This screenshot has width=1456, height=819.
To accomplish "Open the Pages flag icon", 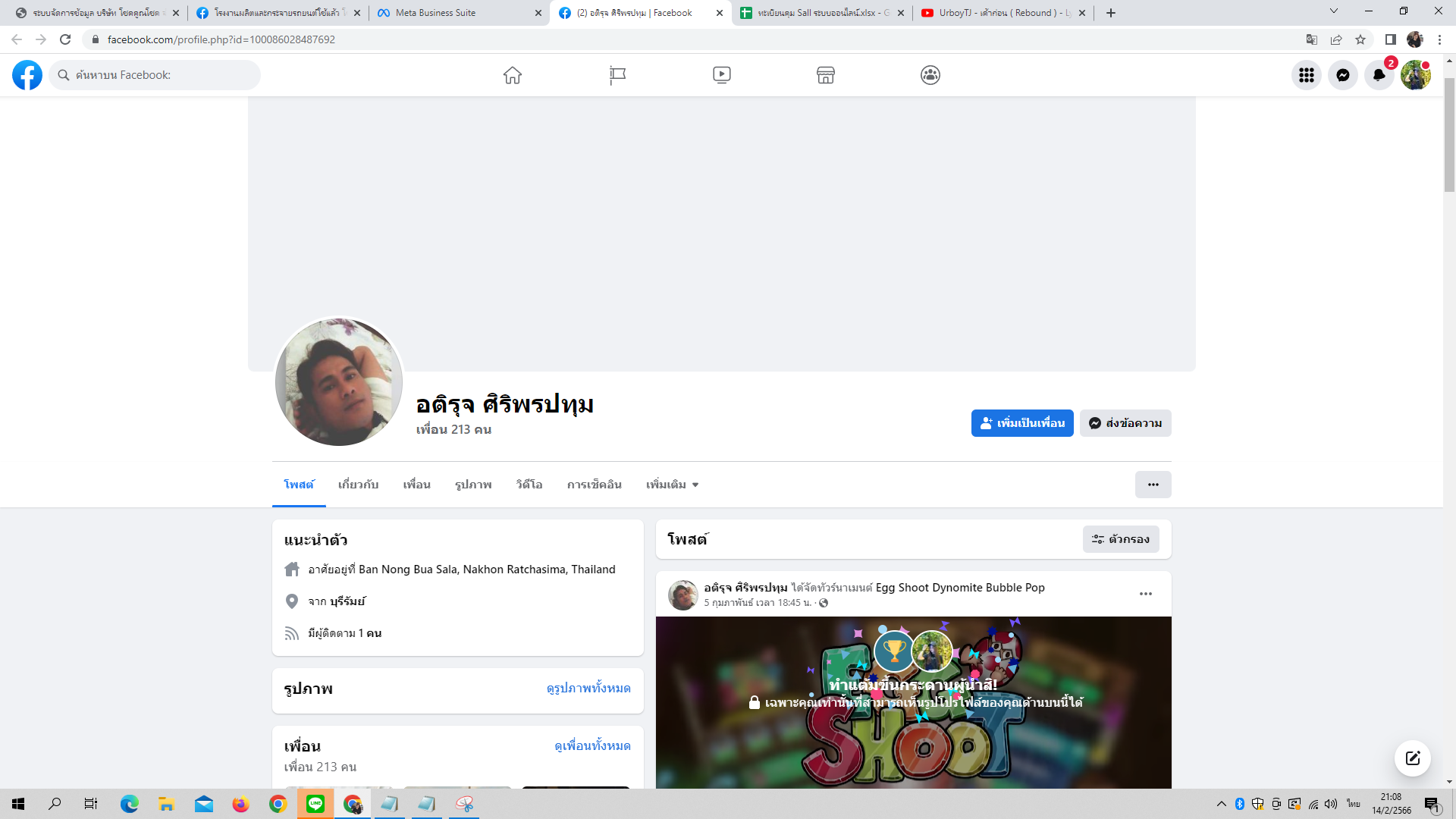I will coord(617,75).
